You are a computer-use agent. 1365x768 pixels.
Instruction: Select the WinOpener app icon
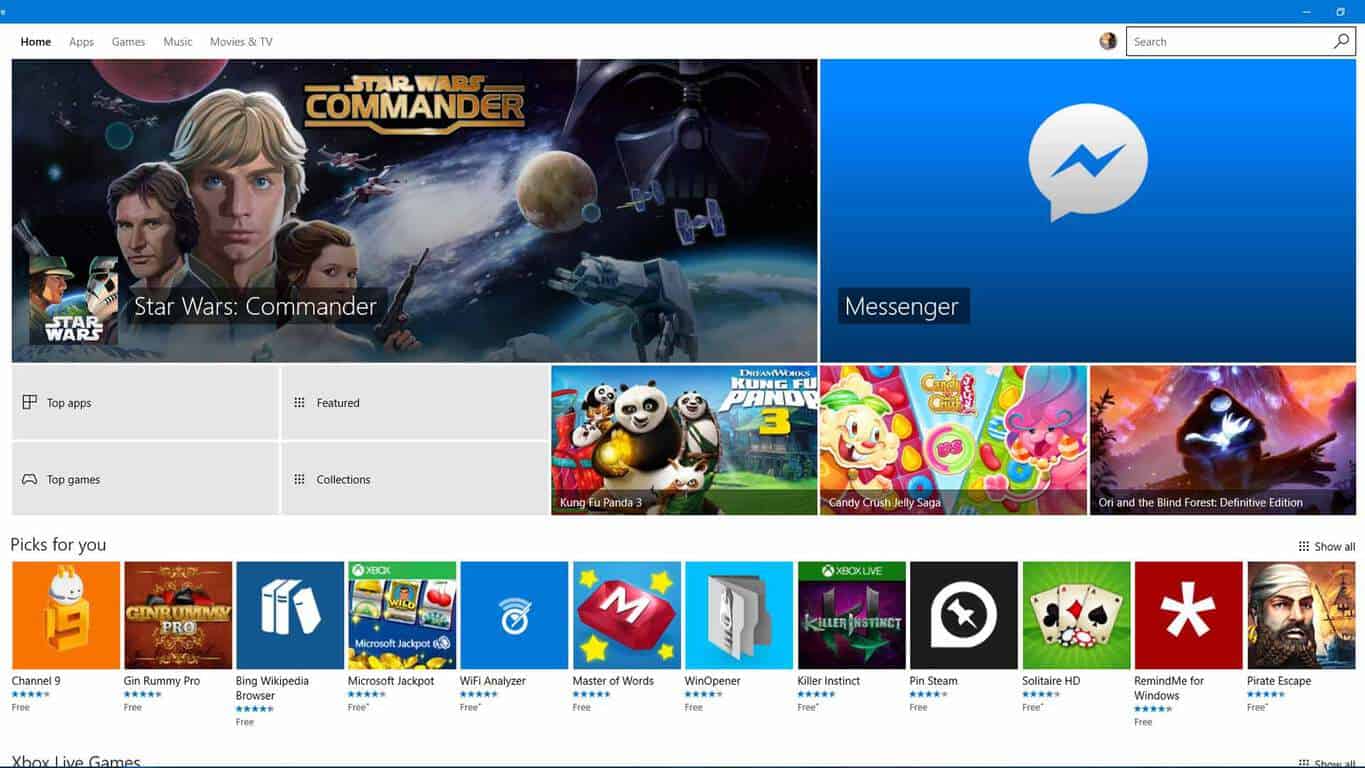[739, 615]
